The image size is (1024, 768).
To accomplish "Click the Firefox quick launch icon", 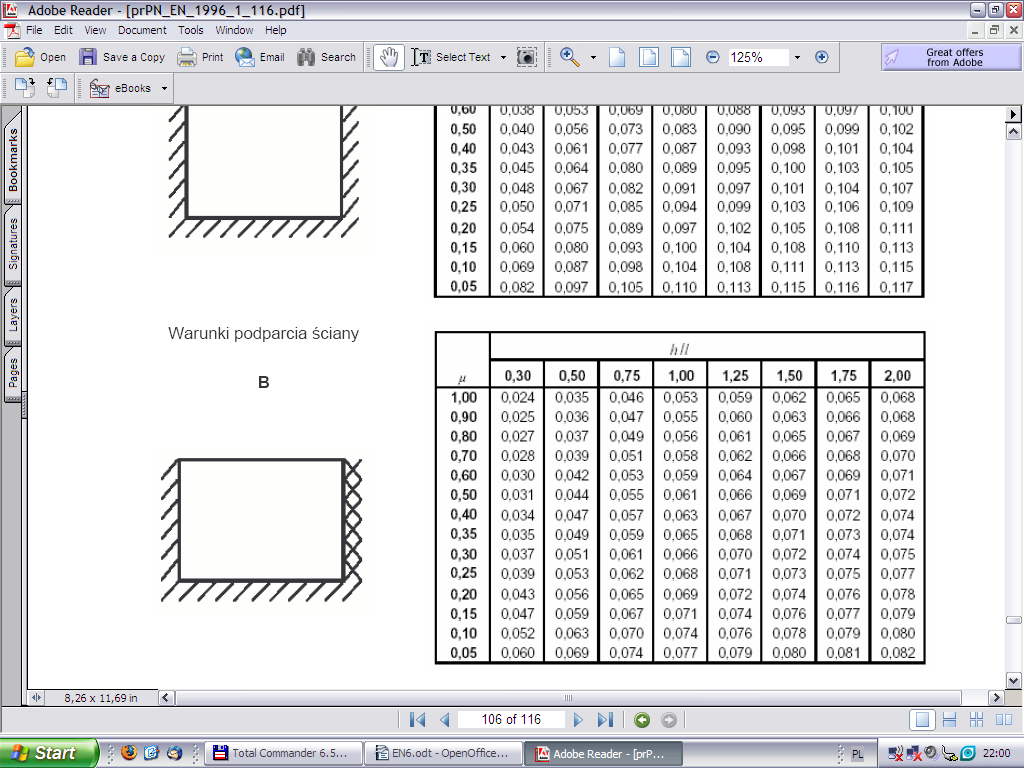I will (129, 753).
